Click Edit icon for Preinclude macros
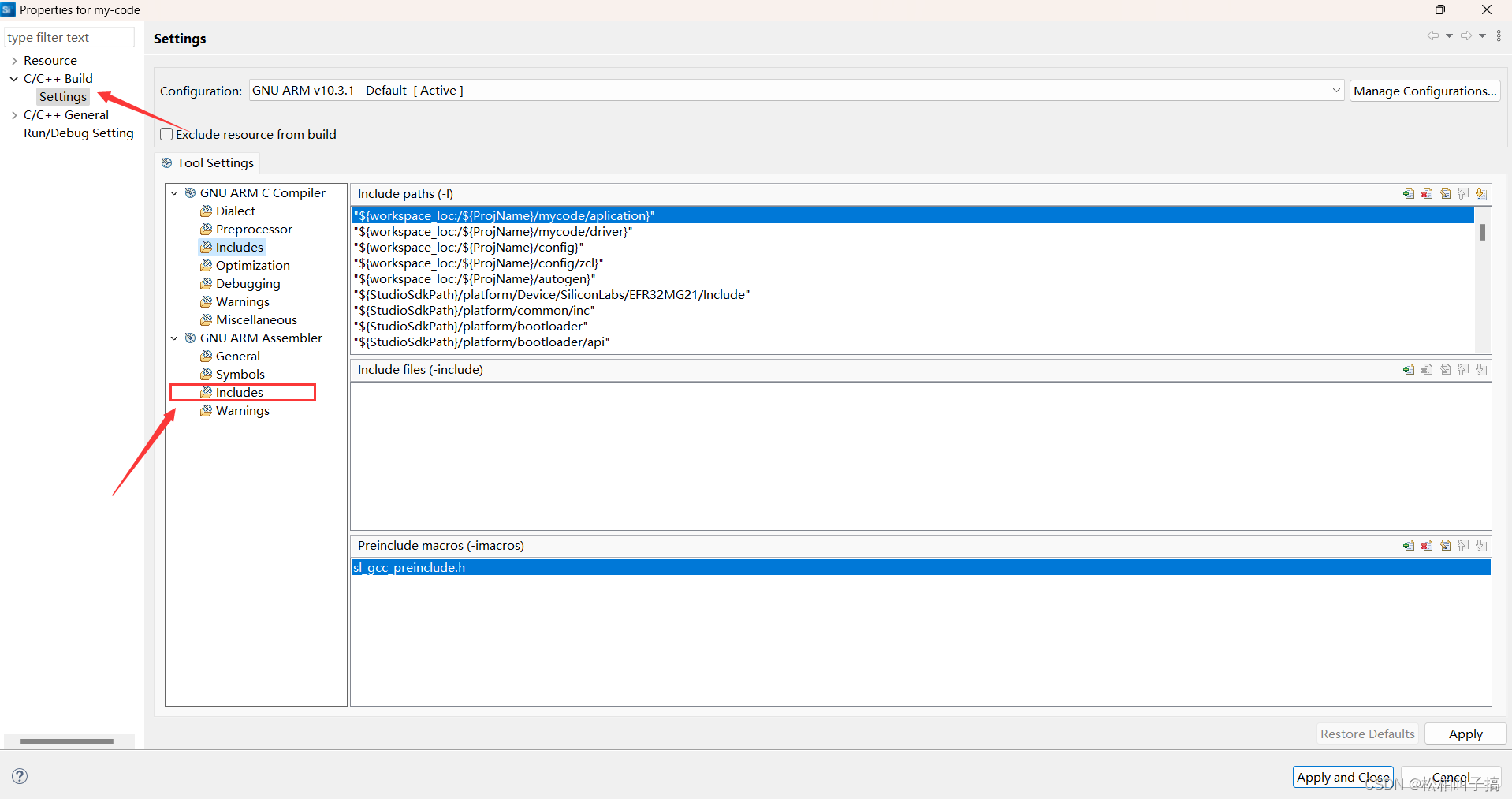The height and width of the screenshot is (799, 1512). click(1446, 545)
